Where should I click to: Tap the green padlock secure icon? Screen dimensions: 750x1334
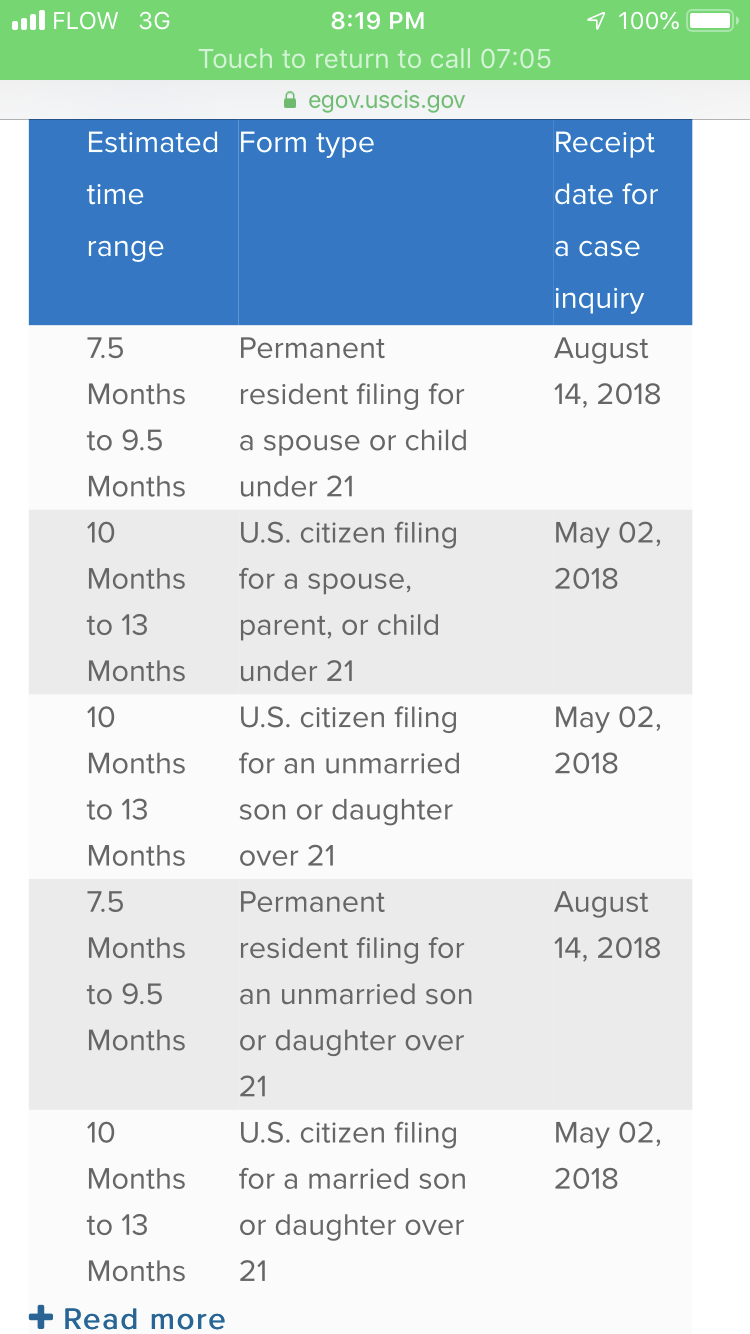291,100
